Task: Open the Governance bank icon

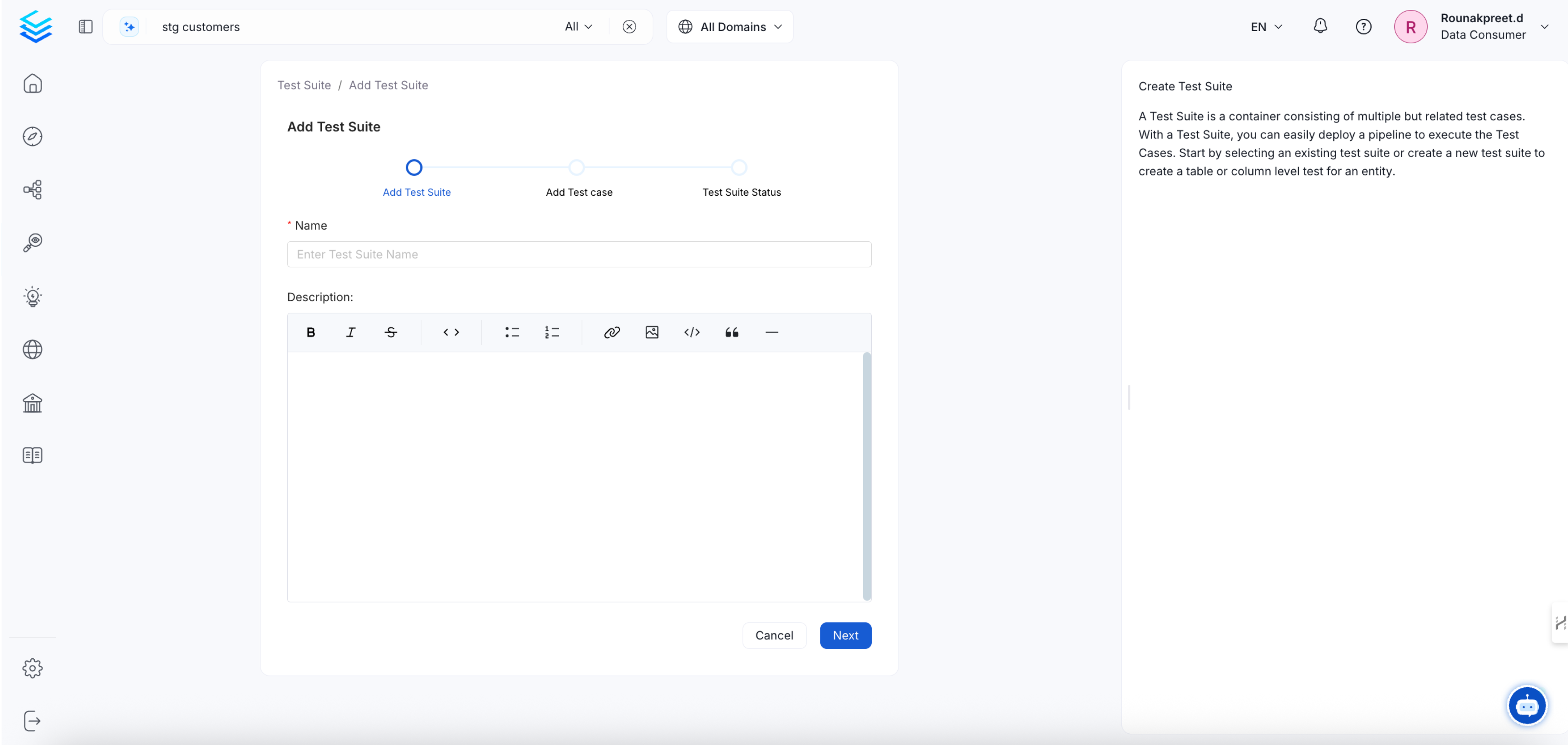Action: coord(32,403)
